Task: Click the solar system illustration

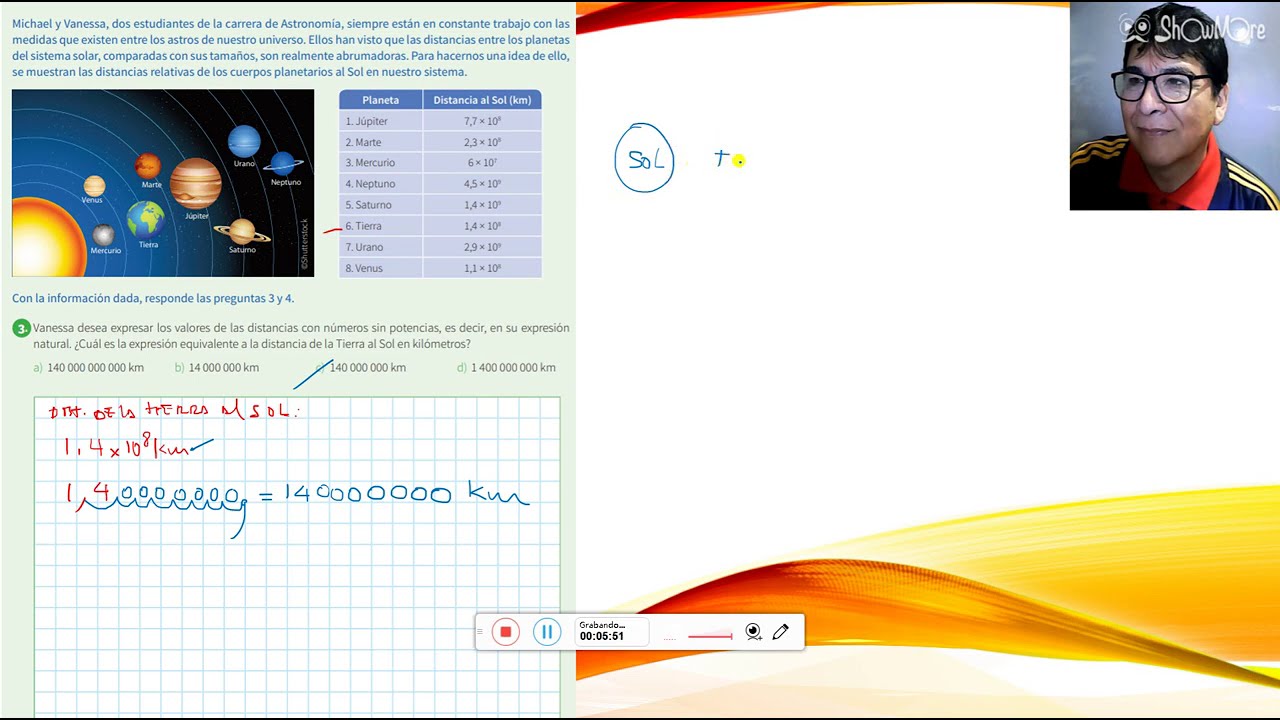Action: [x=163, y=183]
